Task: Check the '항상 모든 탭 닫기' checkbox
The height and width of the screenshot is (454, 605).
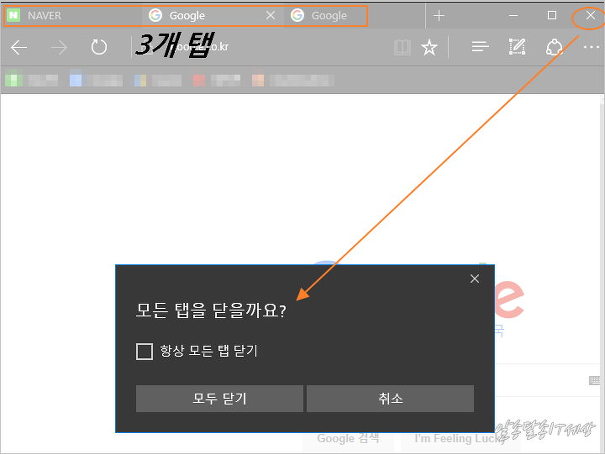Action: click(x=144, y=351)
